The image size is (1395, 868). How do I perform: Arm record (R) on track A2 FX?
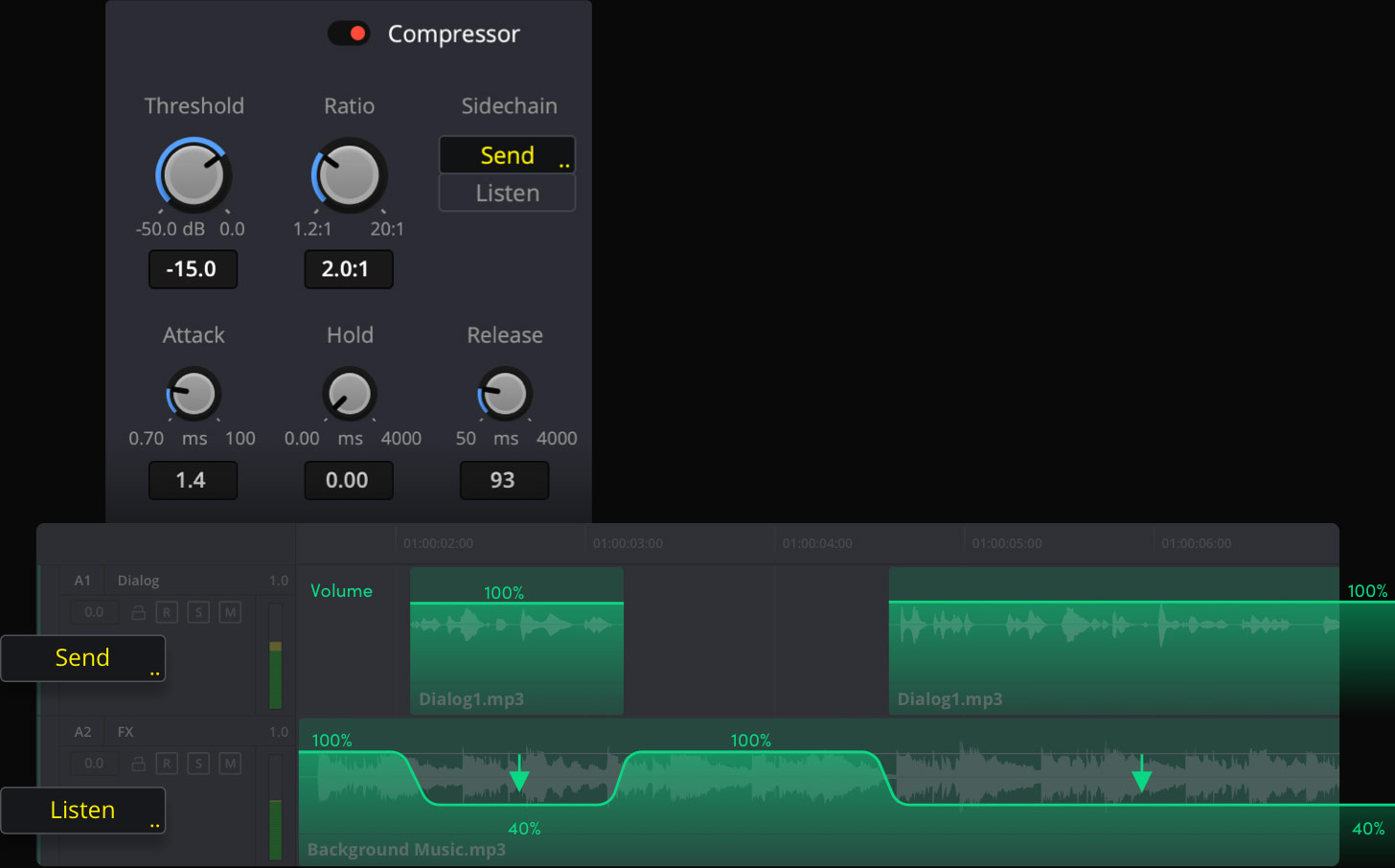(x=167, y=764)
